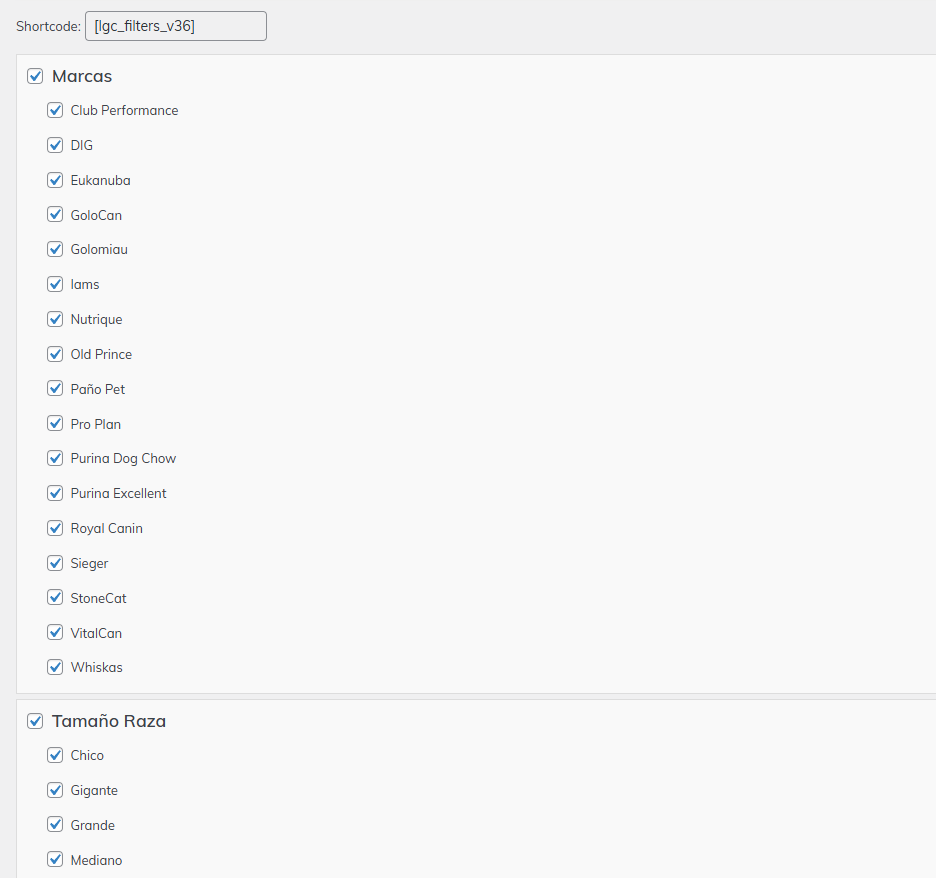Toggle the Tamaño Raza group checkbox
Image resolution: width=936 pixels, height=878 pixels.
(x=35, y=721)
